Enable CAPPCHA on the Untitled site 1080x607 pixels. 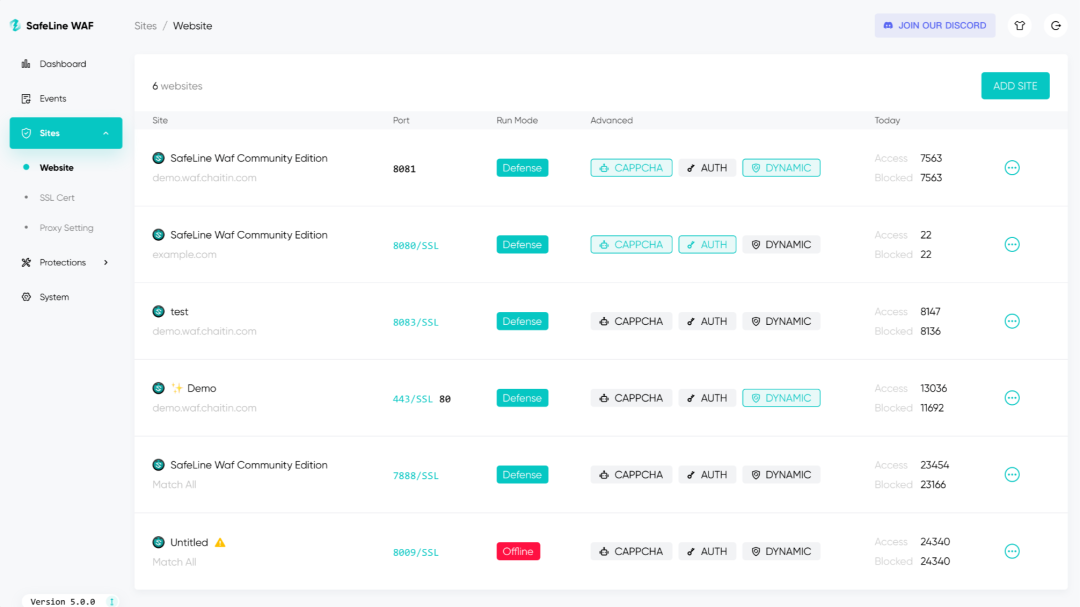631,551
